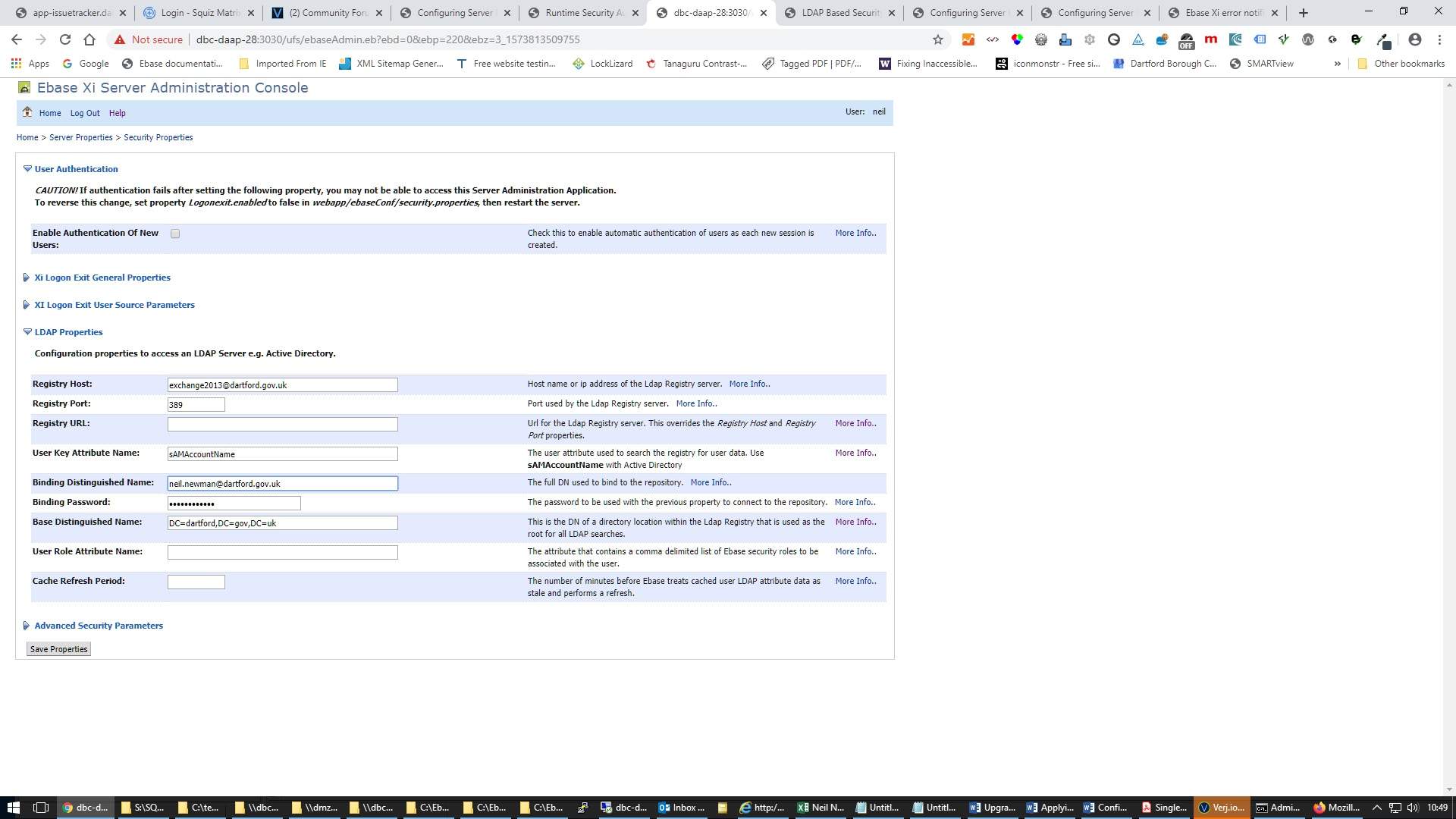Open a new browser tab with plus icon
1456x819 pixels.
pyautogui.click(x=1304, y=13)
